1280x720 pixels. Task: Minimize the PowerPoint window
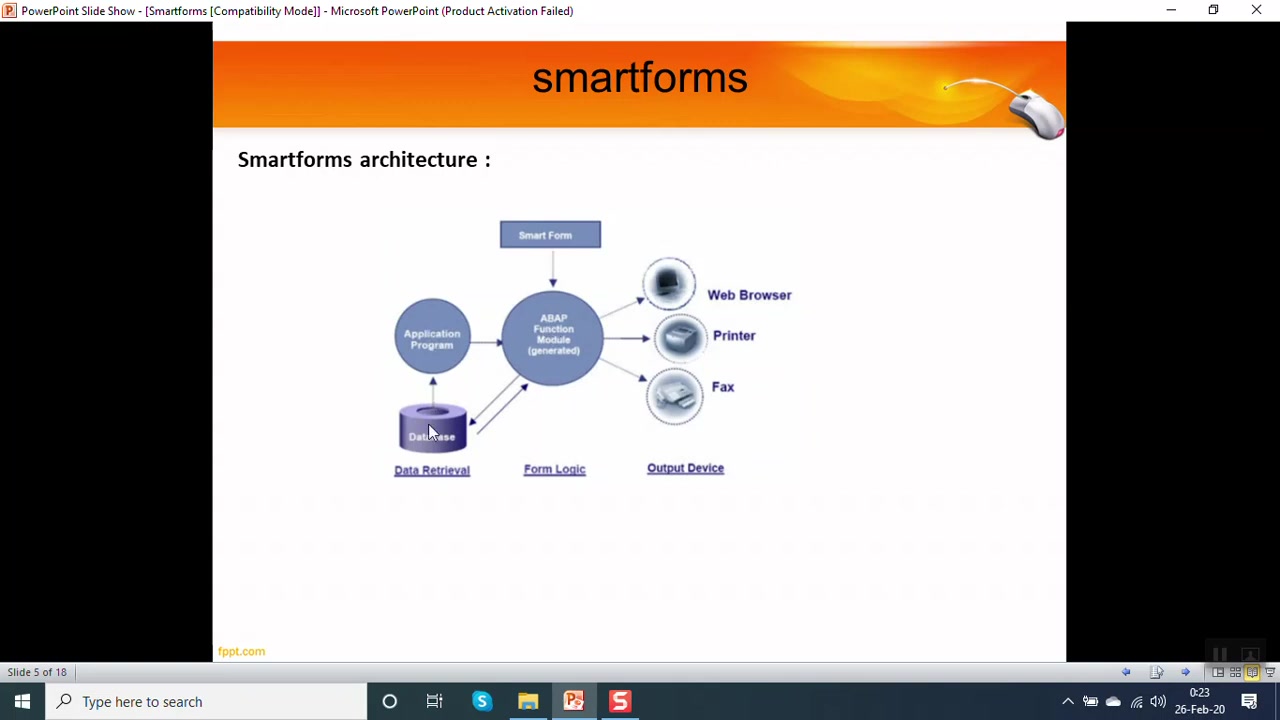coord(1171,10)
